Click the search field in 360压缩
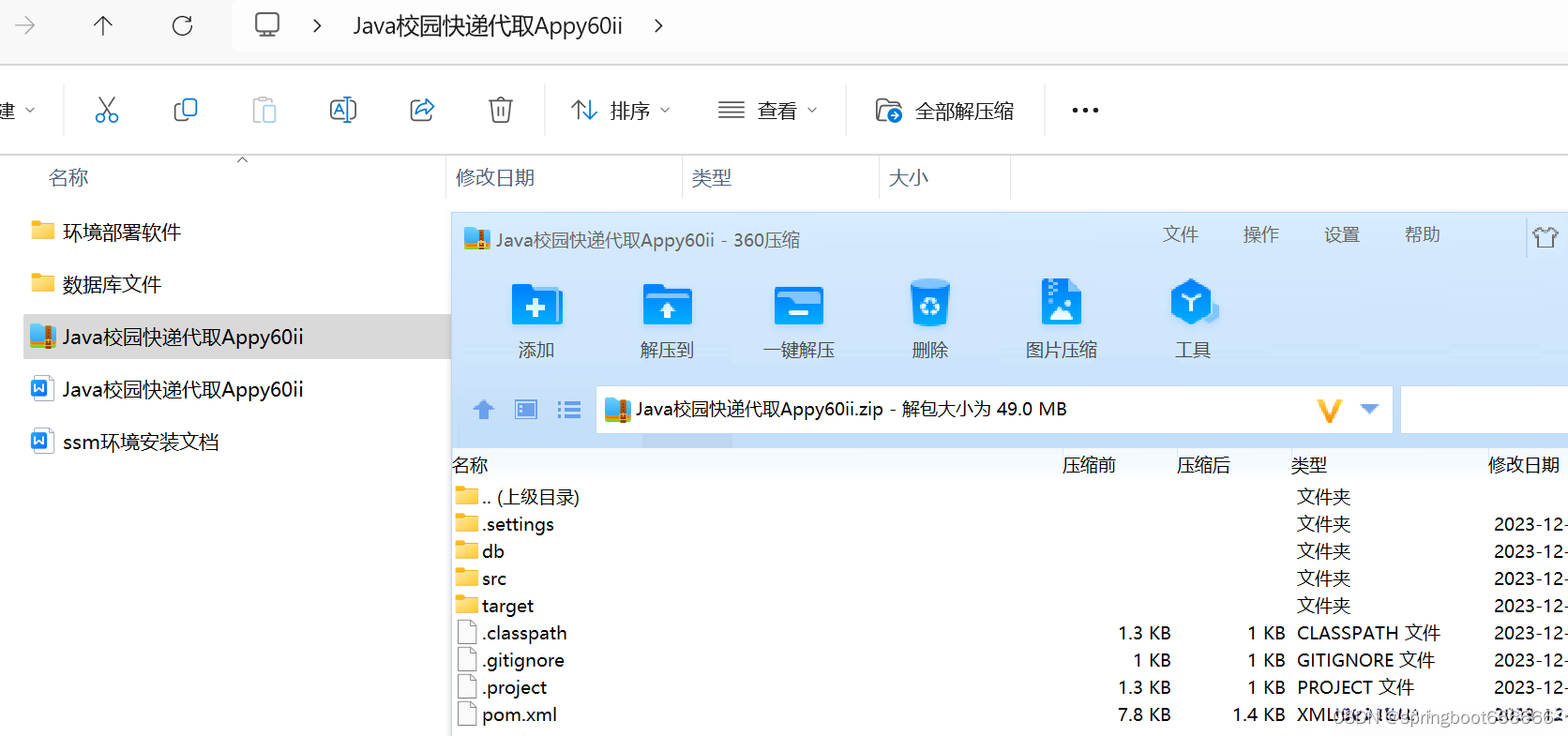Screen dimensions: 1568x736 pyautogui.click(x=1485, y=410)
